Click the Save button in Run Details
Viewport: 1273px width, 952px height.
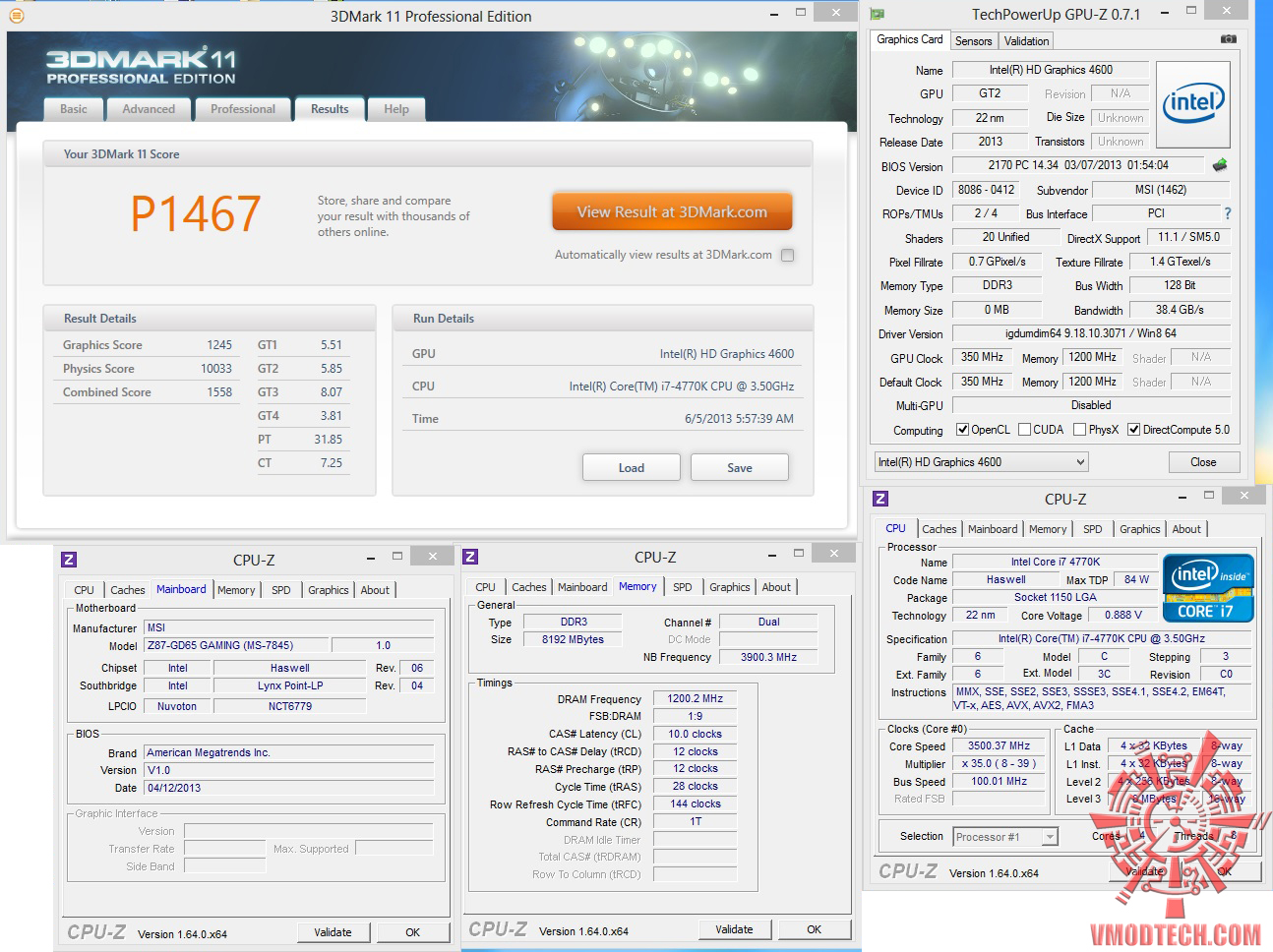coord(740,467)
